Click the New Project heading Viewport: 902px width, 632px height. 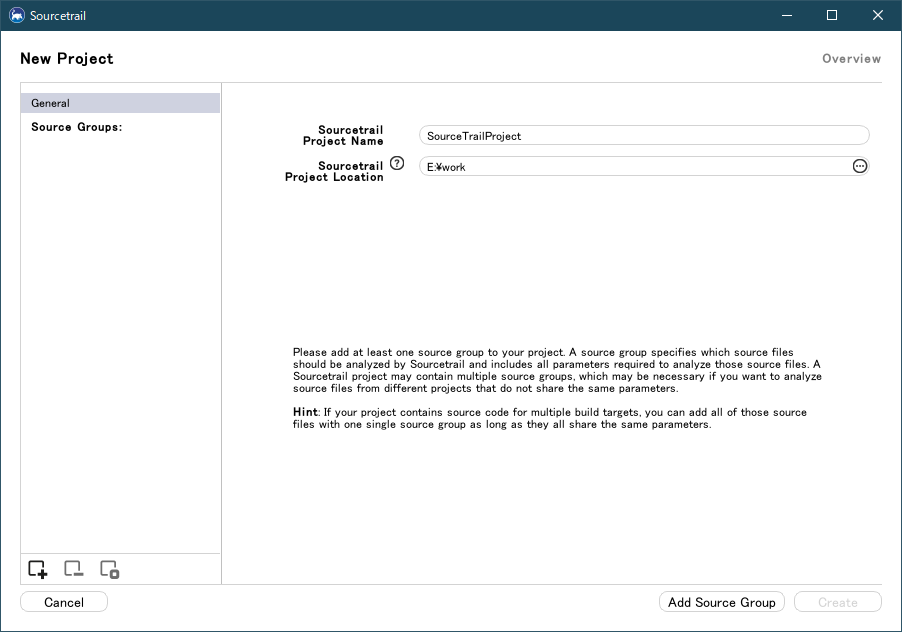(x=67, y=59)
